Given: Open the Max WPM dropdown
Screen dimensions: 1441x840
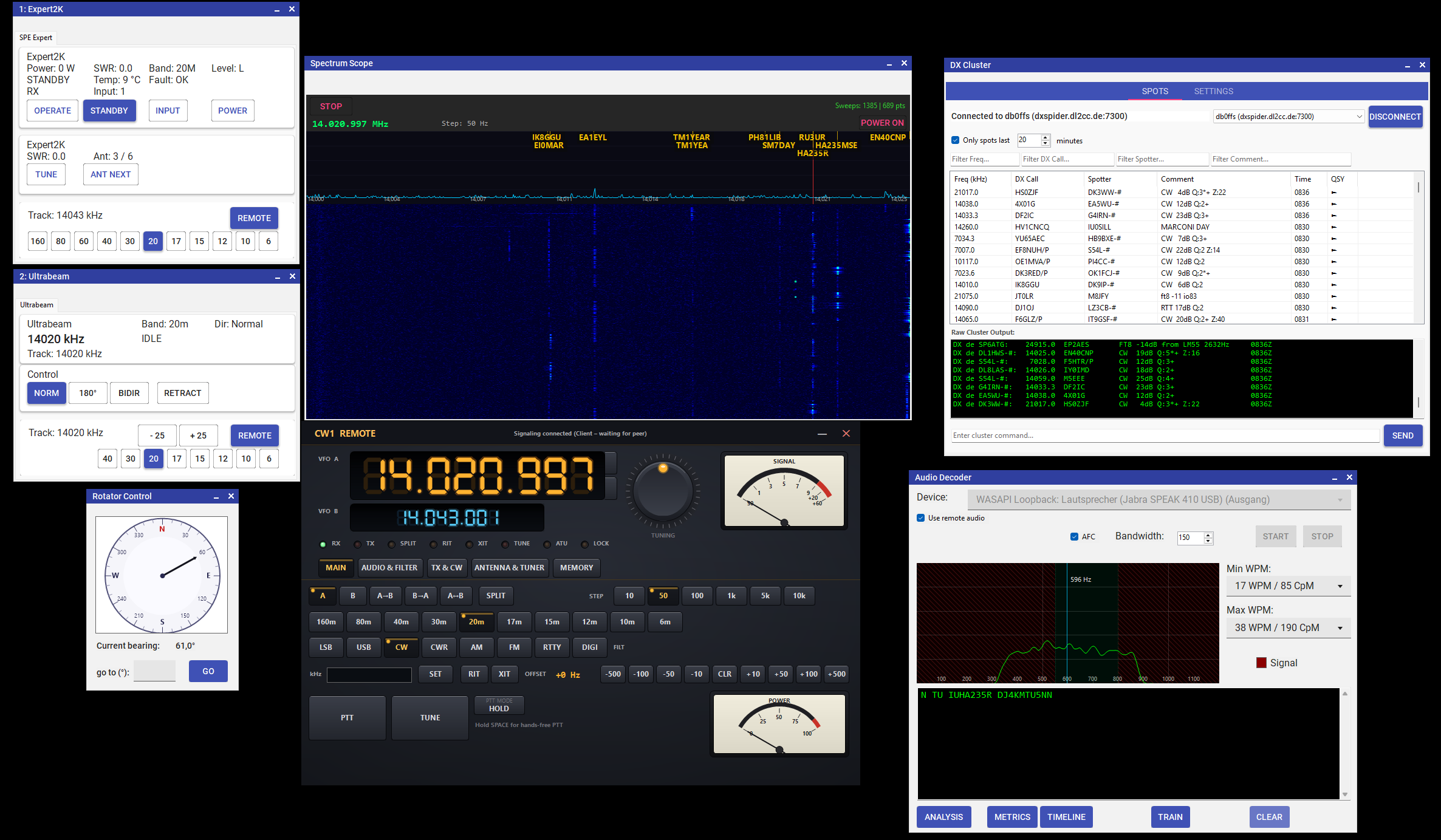Looking at the screenshot, I should [1288, 628].
